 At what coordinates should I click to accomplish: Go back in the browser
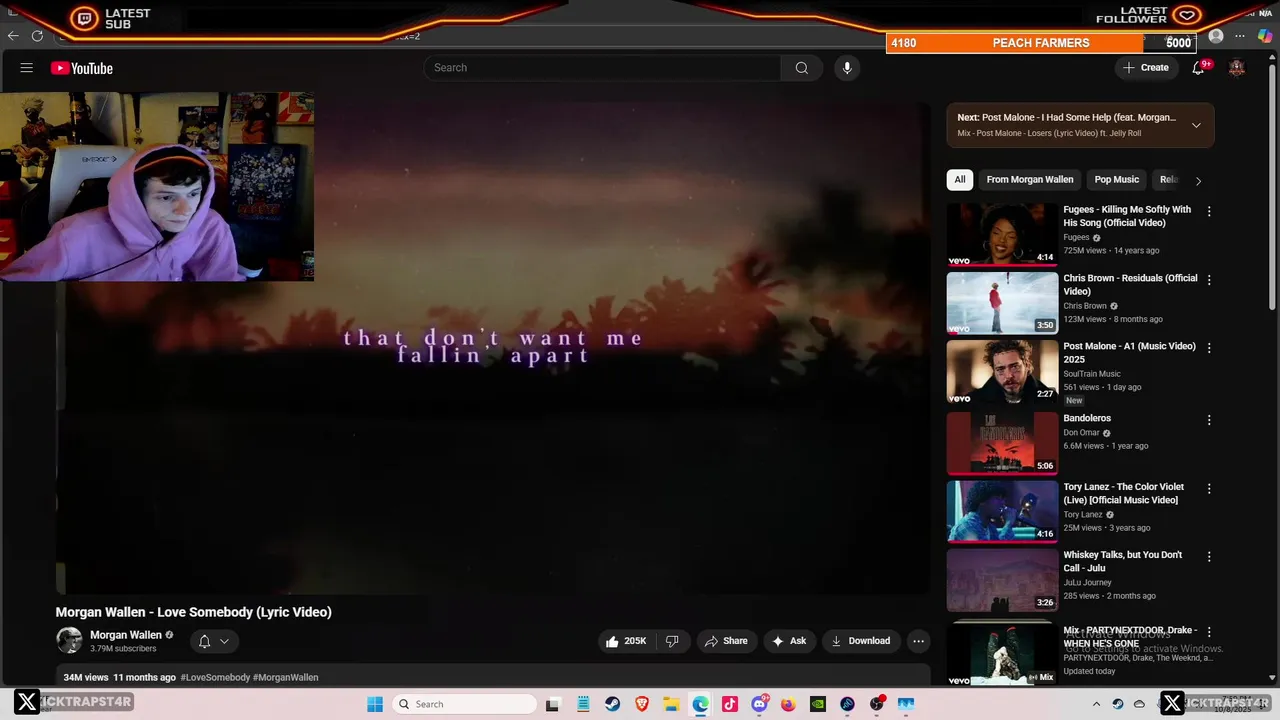pos(13,36)
